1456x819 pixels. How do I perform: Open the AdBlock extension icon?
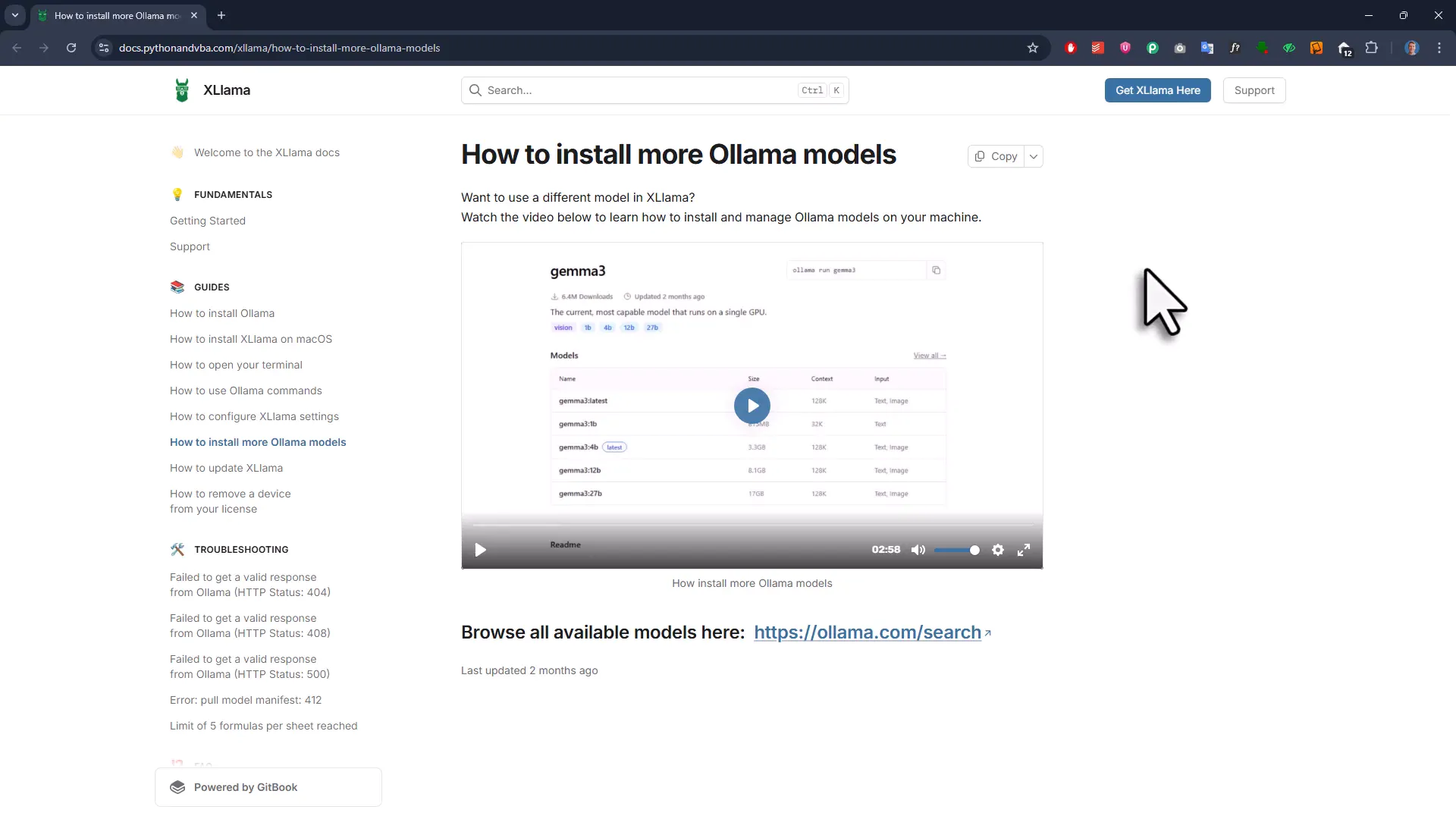1071,47
